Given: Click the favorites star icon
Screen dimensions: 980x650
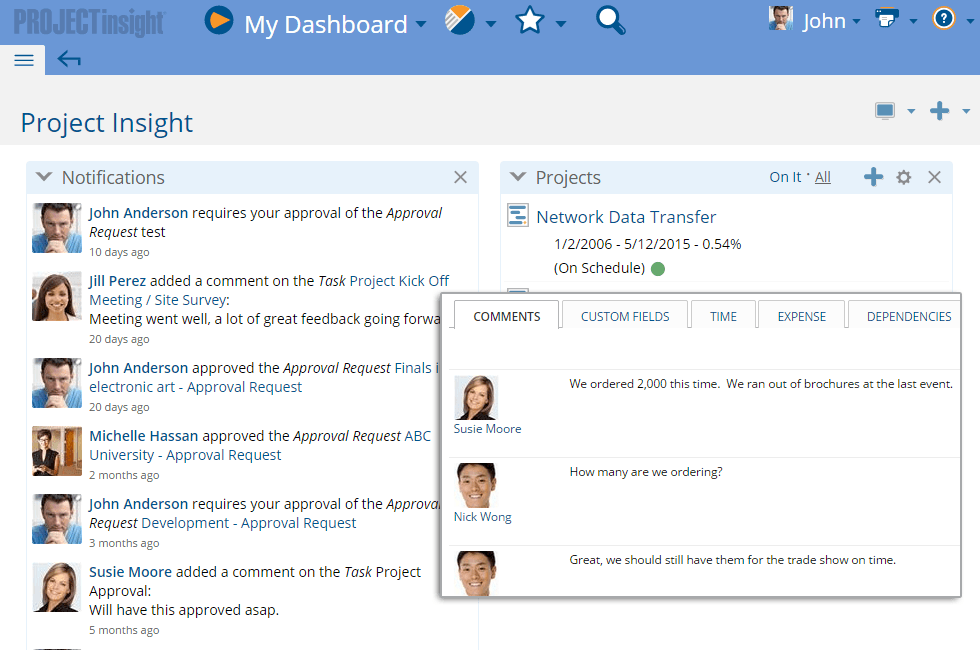Looking at the screenshot, I should tap(530, 20).
